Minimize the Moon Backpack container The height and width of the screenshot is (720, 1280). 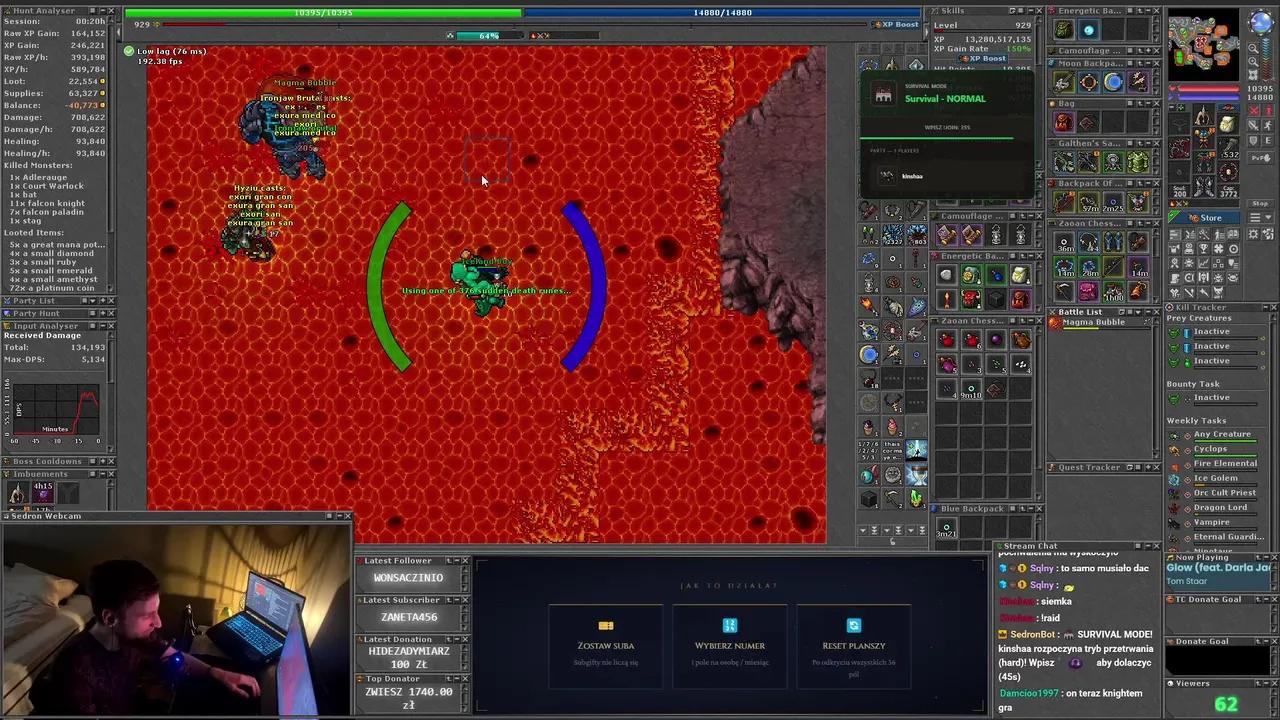(x=1147, y=63)
